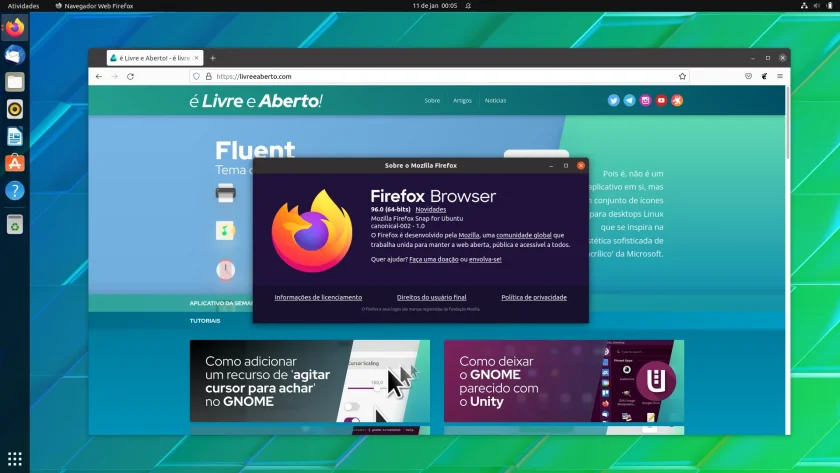
Task: Open Atividades overview in top bar
Action: pos(23,6)
